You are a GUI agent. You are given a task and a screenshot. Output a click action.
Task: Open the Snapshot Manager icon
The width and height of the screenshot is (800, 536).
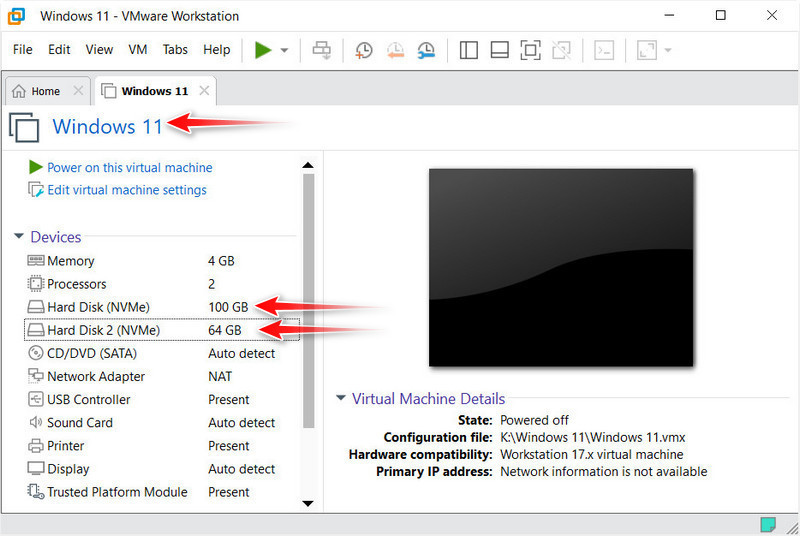[426, 50]
